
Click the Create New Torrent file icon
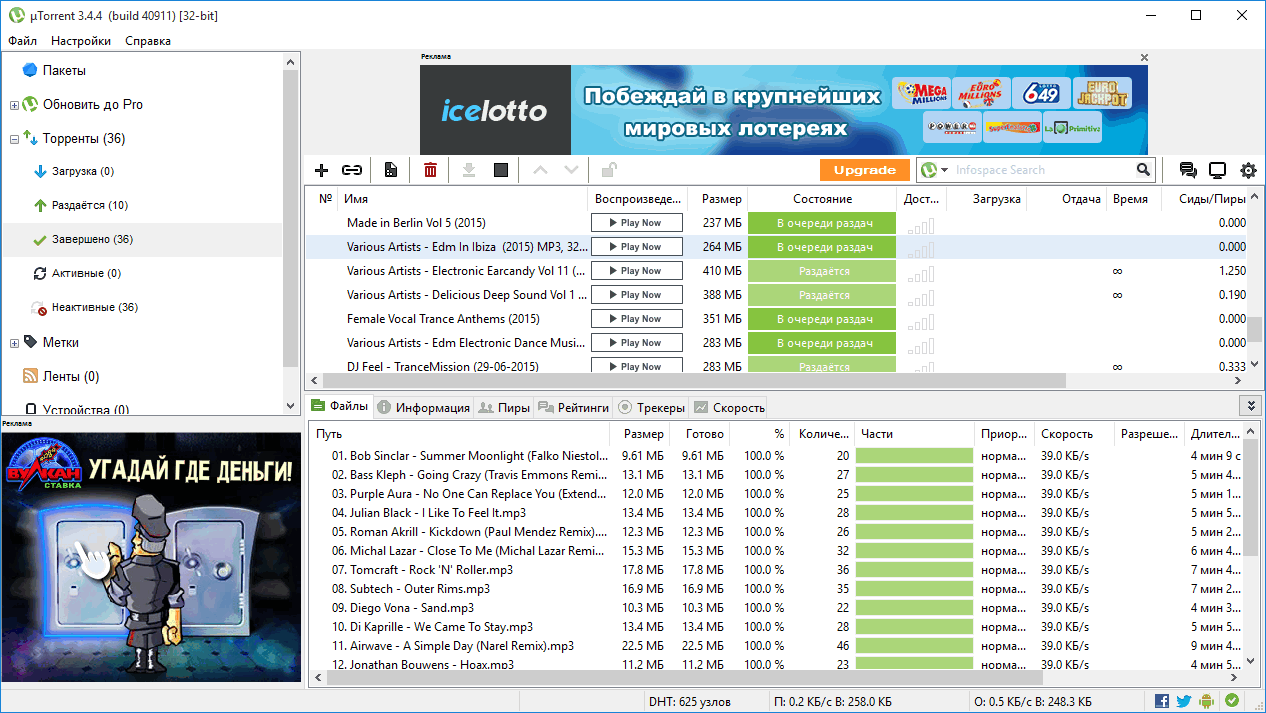391,170
